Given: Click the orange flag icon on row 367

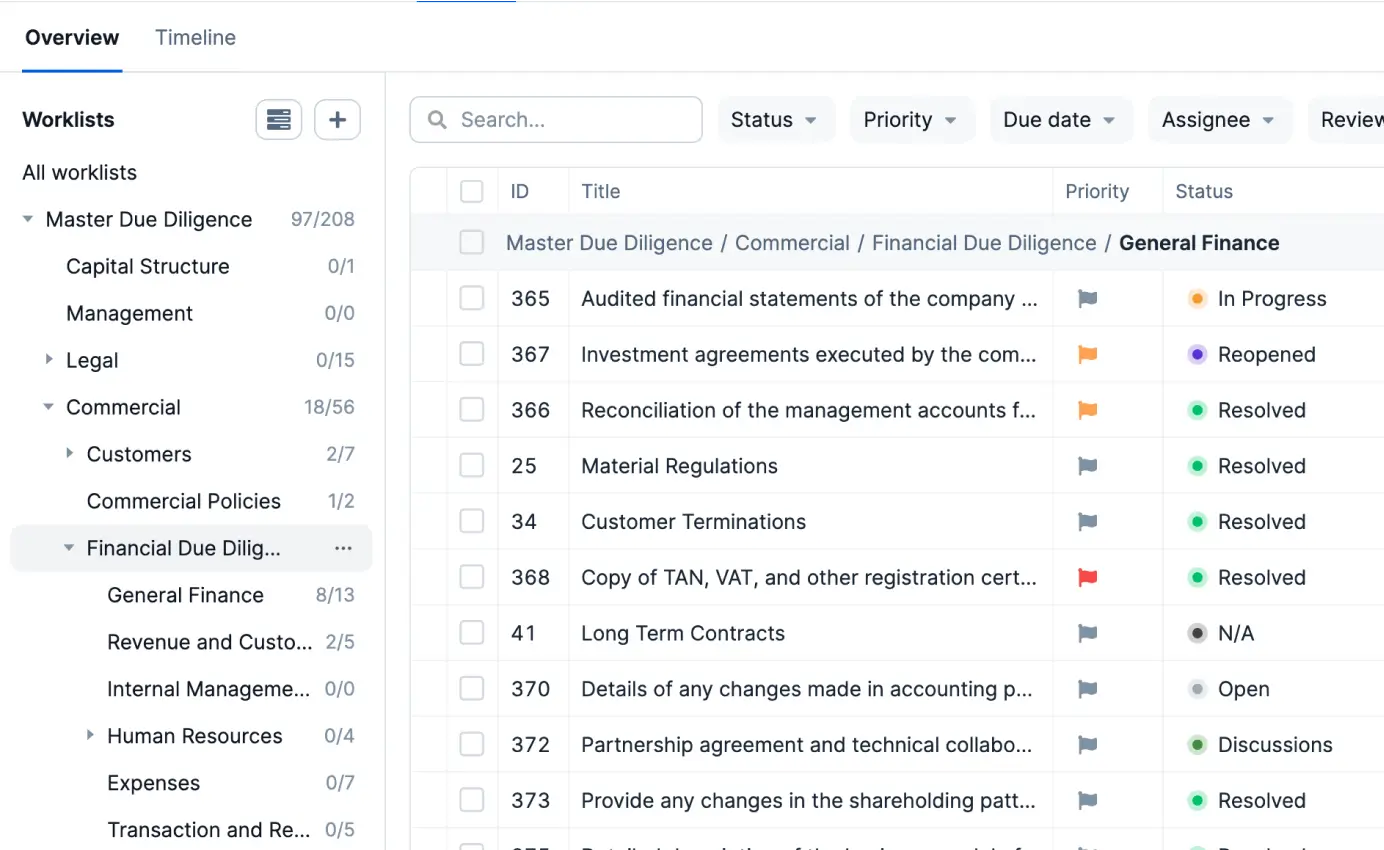Looking at the screenshot, I should pyautogui.click(x=1086, y=354).
